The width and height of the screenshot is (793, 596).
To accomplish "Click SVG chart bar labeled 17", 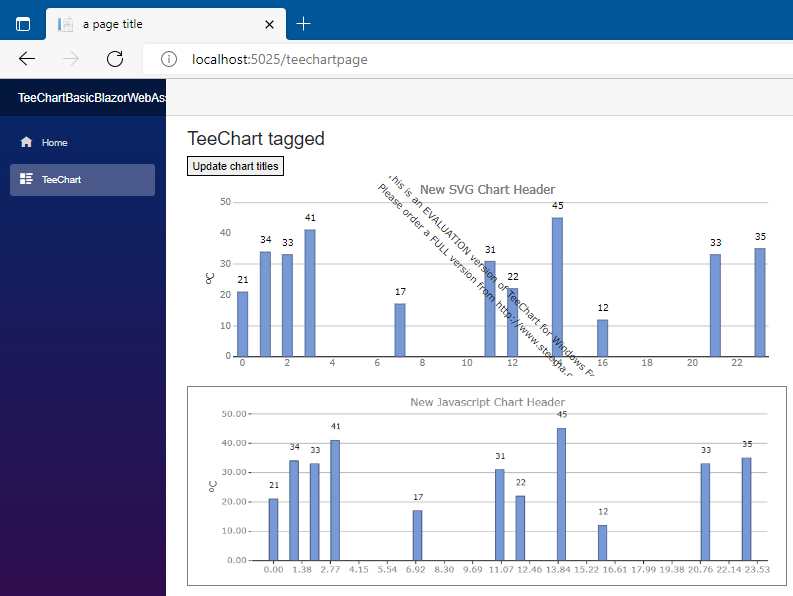I will (400, 330).
